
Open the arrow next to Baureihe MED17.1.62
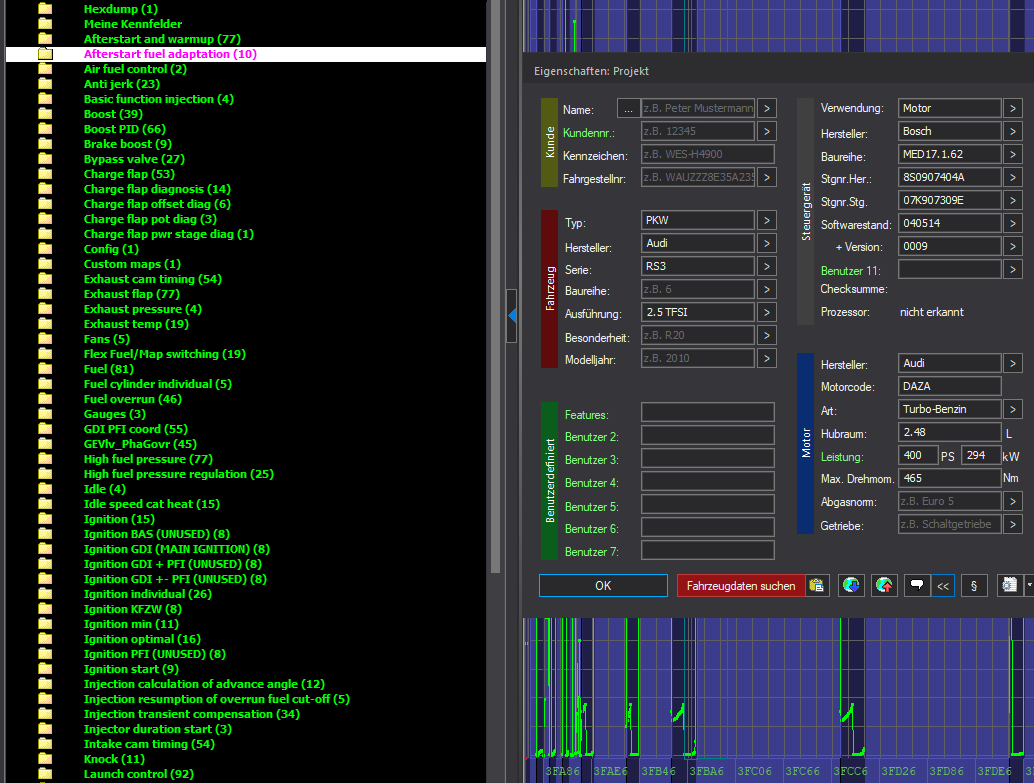[1013, 154]
